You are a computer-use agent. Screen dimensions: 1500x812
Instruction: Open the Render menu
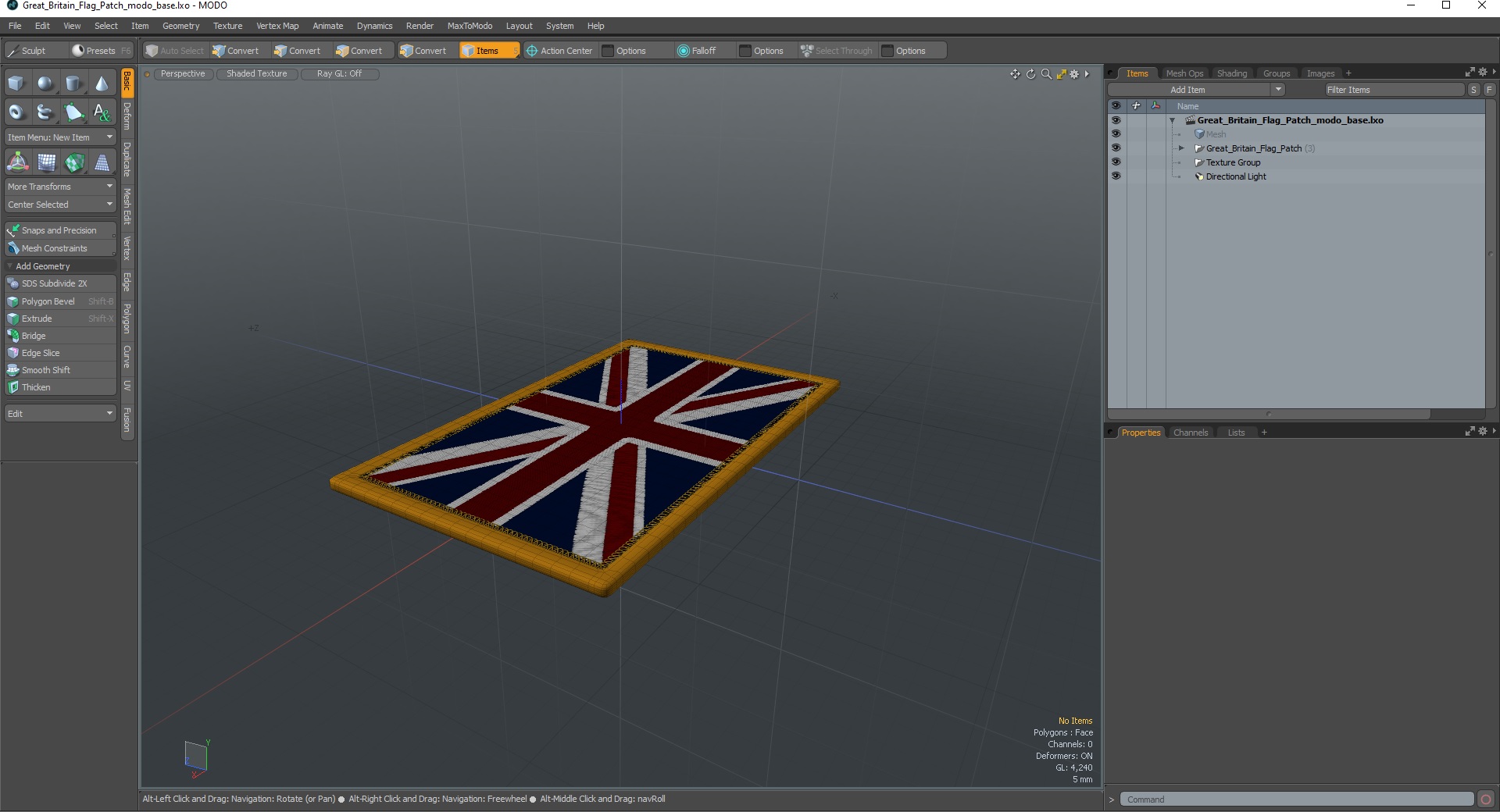point(420,26)
